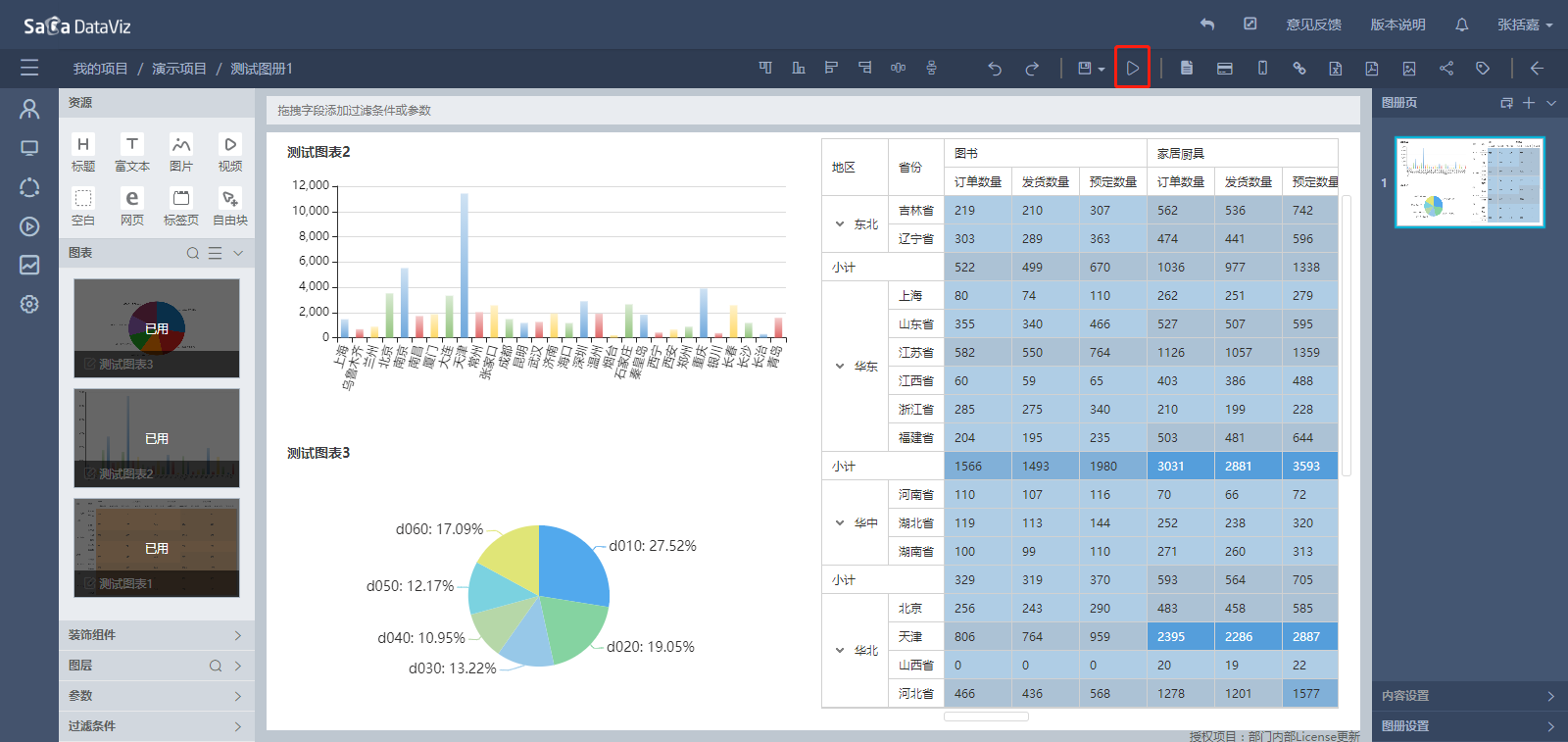Screen dimensions: 1568x742
Task: Add a new album page with plus icon
Action: 1529,103
